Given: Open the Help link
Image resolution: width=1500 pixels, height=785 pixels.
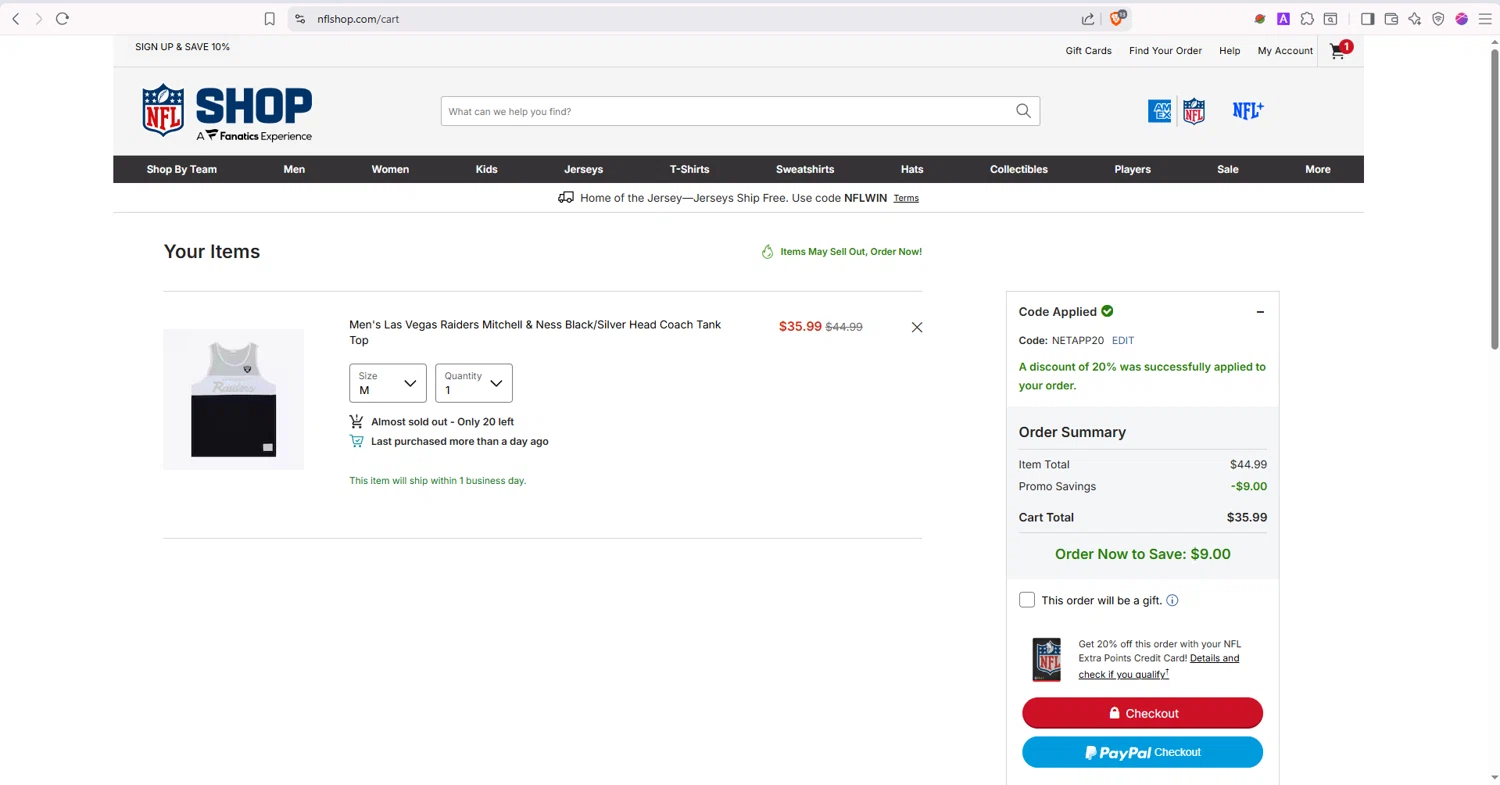Looking at the screenshot, I should (x=1230, y=50).
